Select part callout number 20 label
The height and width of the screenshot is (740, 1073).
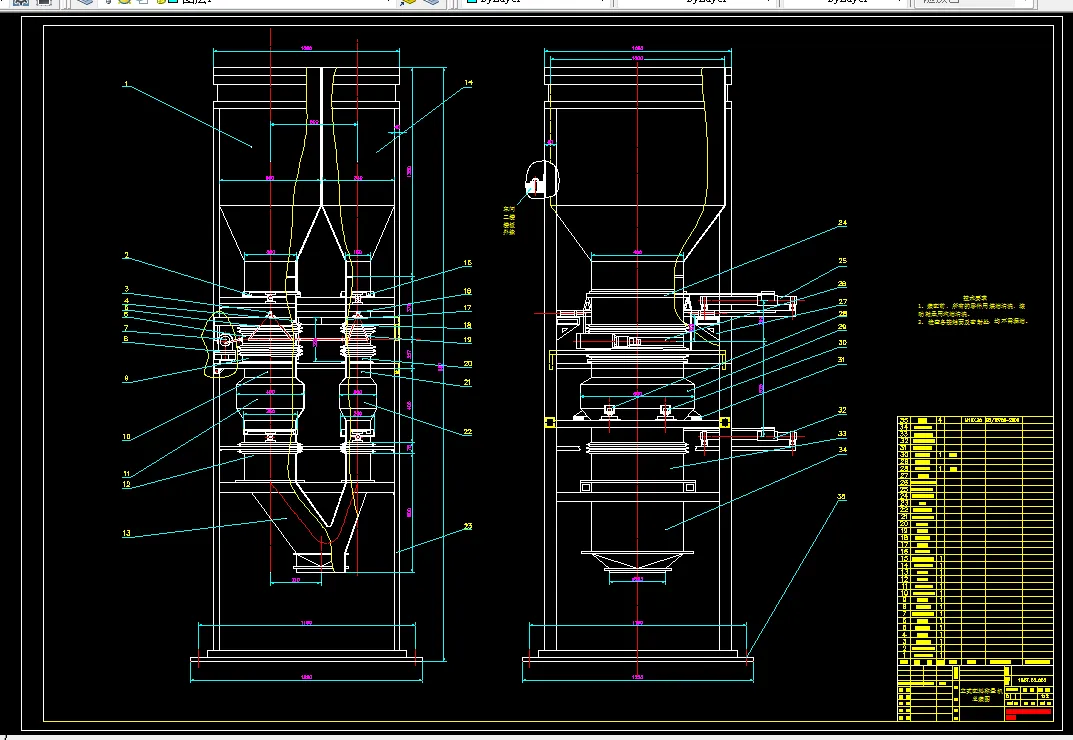click(x=467, y=363)
